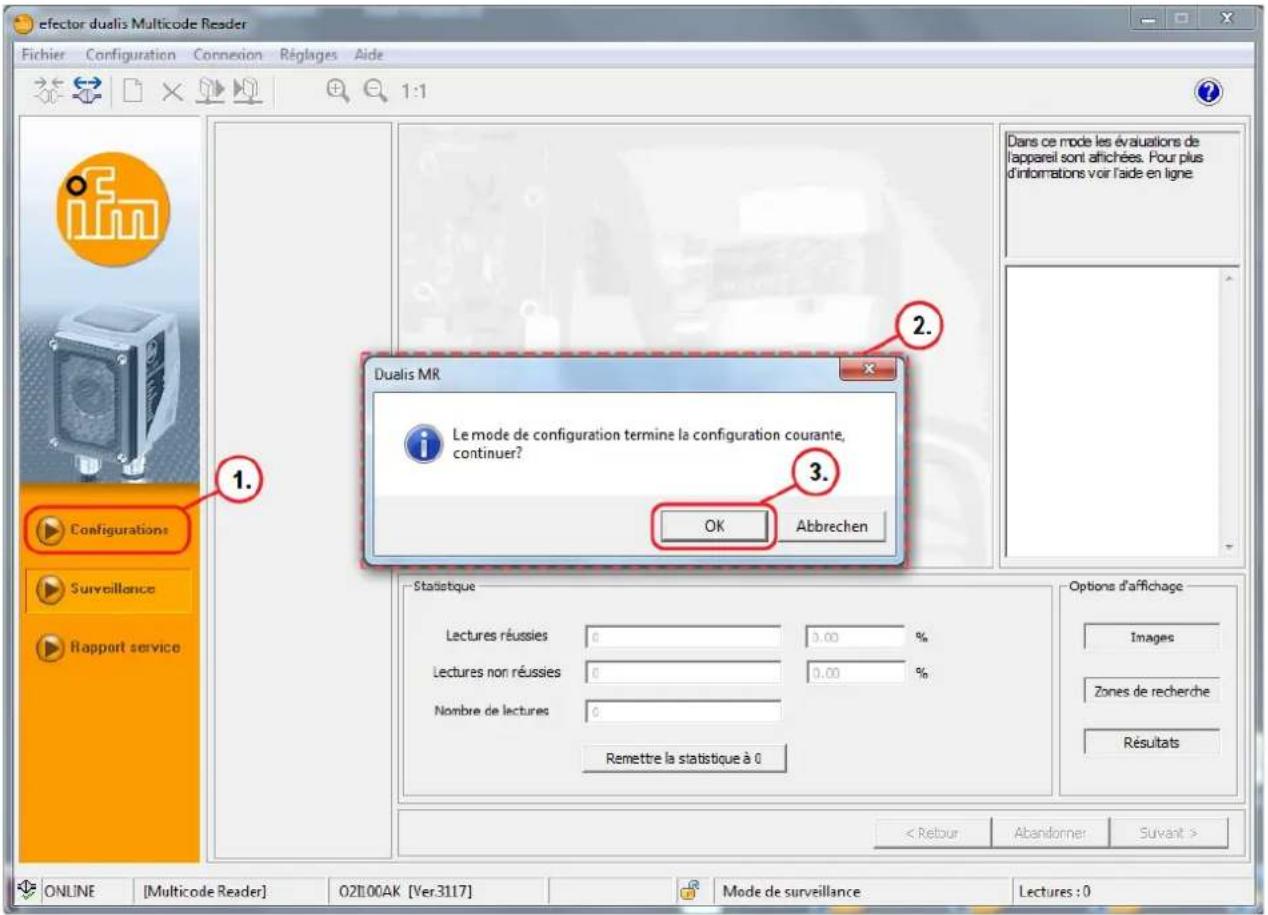Viewport: 1268px width, 915px height.
Task: Click the Lectures réussies percent field
Action: (x=855, y=636)
